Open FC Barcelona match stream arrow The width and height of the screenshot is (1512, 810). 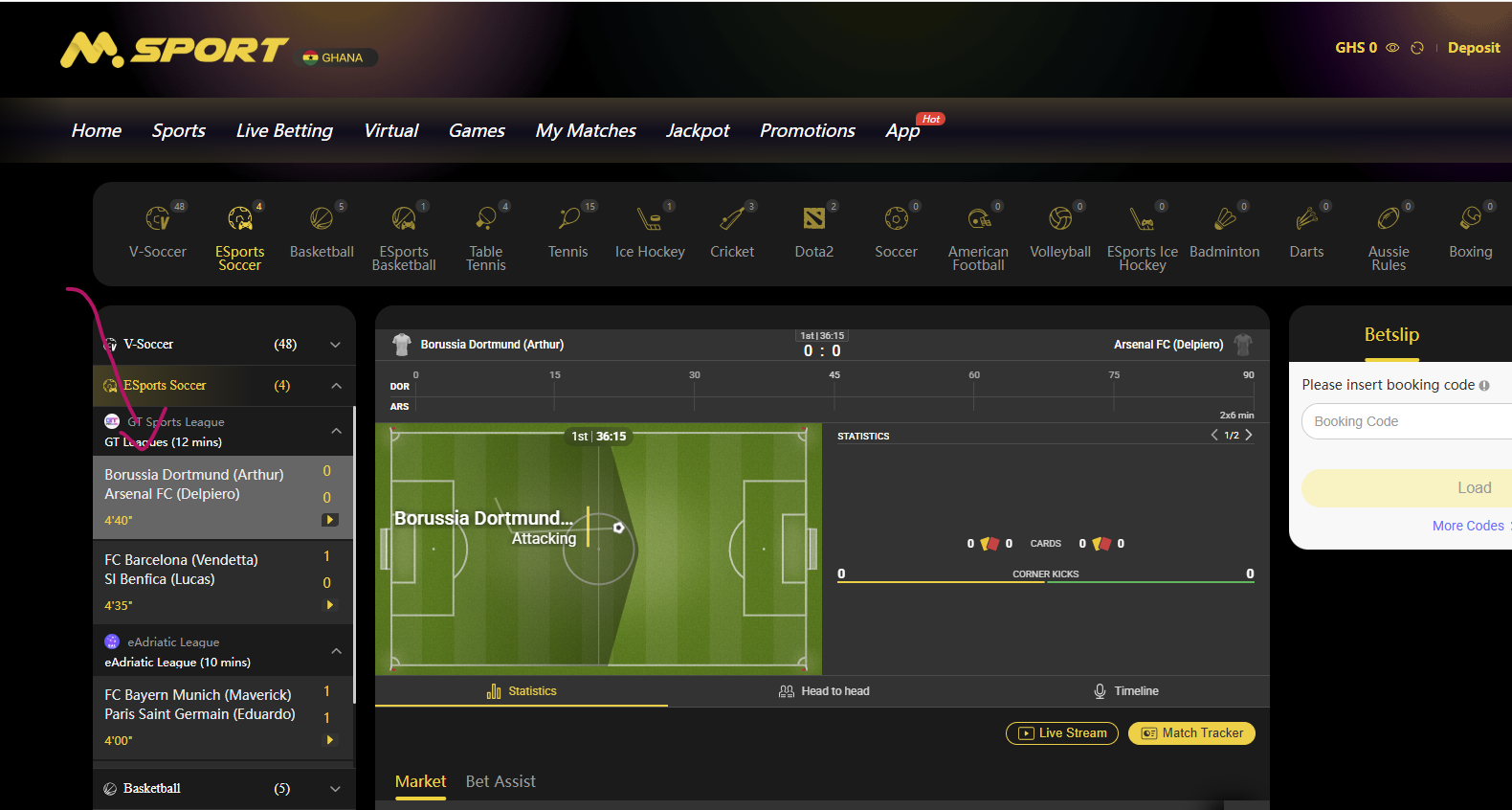(x=330, y=605)
